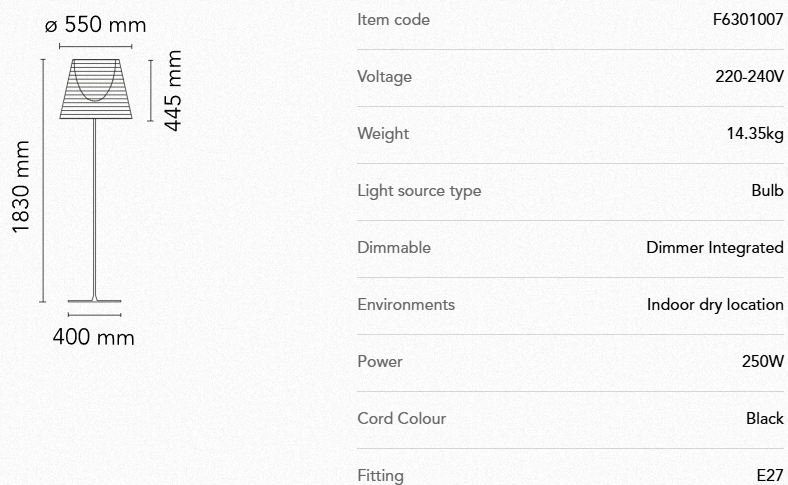This screenshot has height=485, width=788.
Task: Click the 14.35kg weight value
Action: [754, 134]
